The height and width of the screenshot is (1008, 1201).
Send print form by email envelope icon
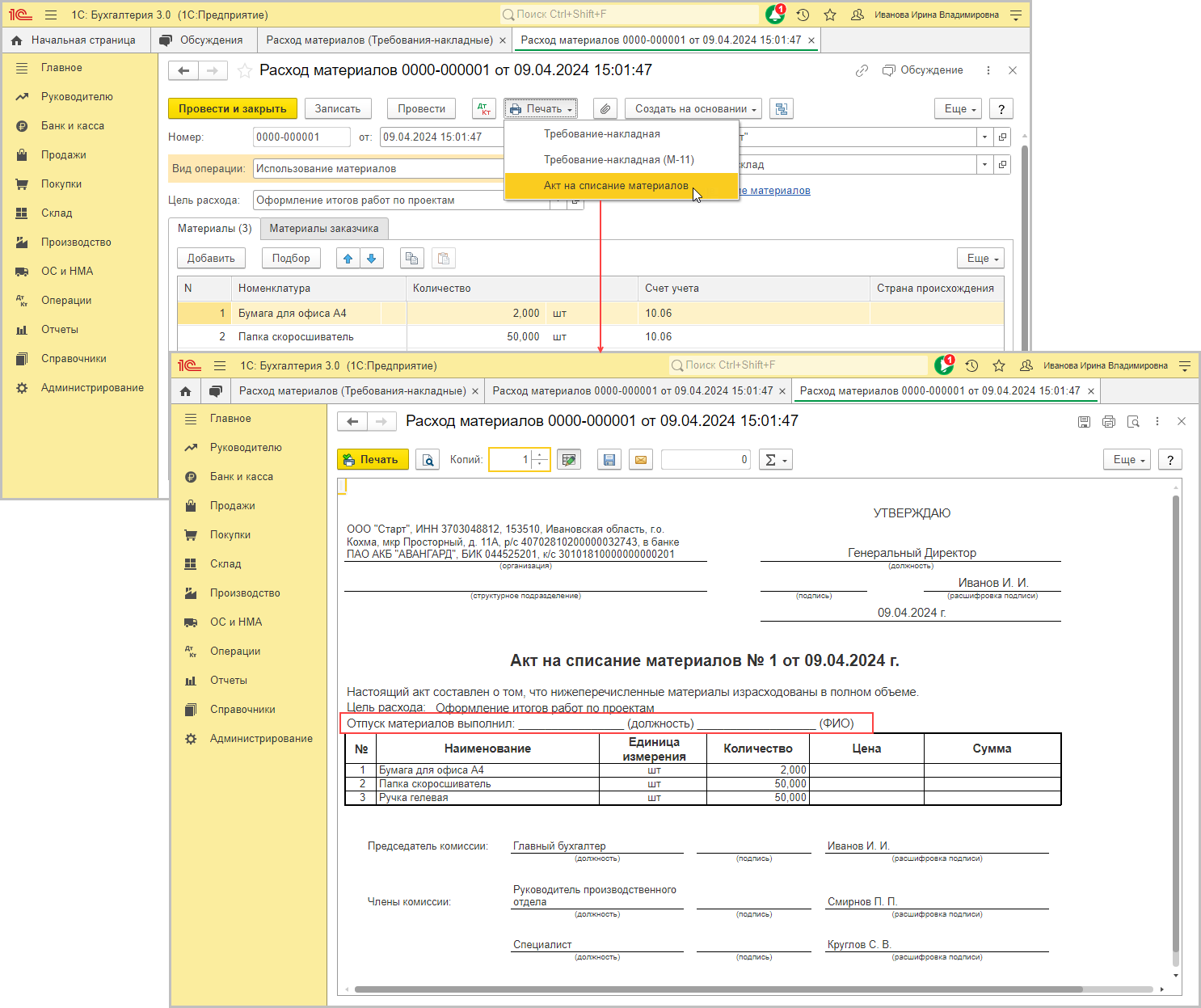click(x=641, y=459)
